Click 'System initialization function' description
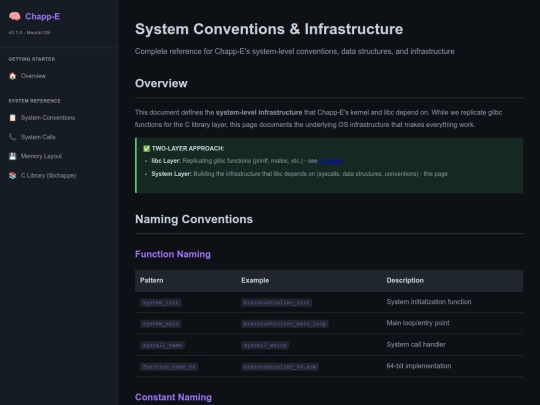This screenshot has height=405, width=540. pos(429,302)
